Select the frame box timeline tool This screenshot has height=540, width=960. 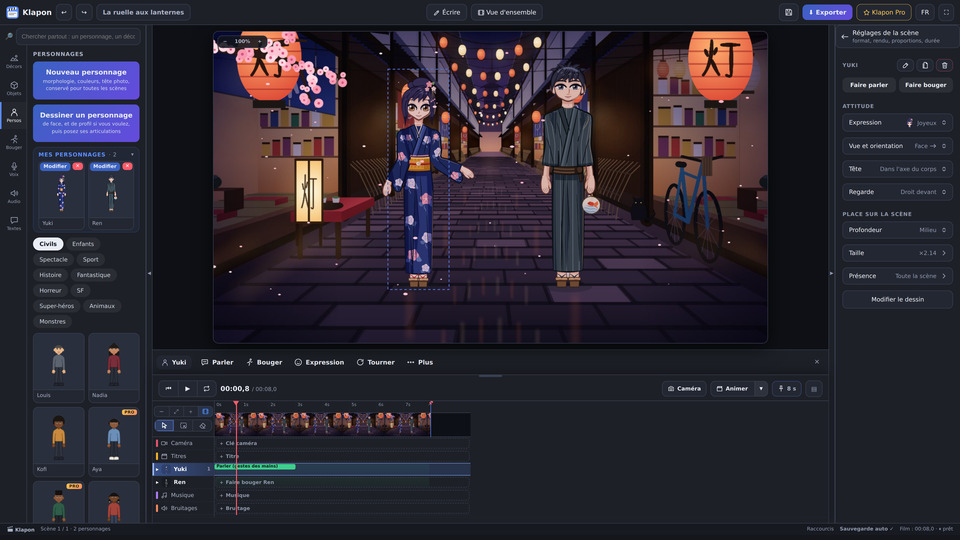(x=184, y=426)
